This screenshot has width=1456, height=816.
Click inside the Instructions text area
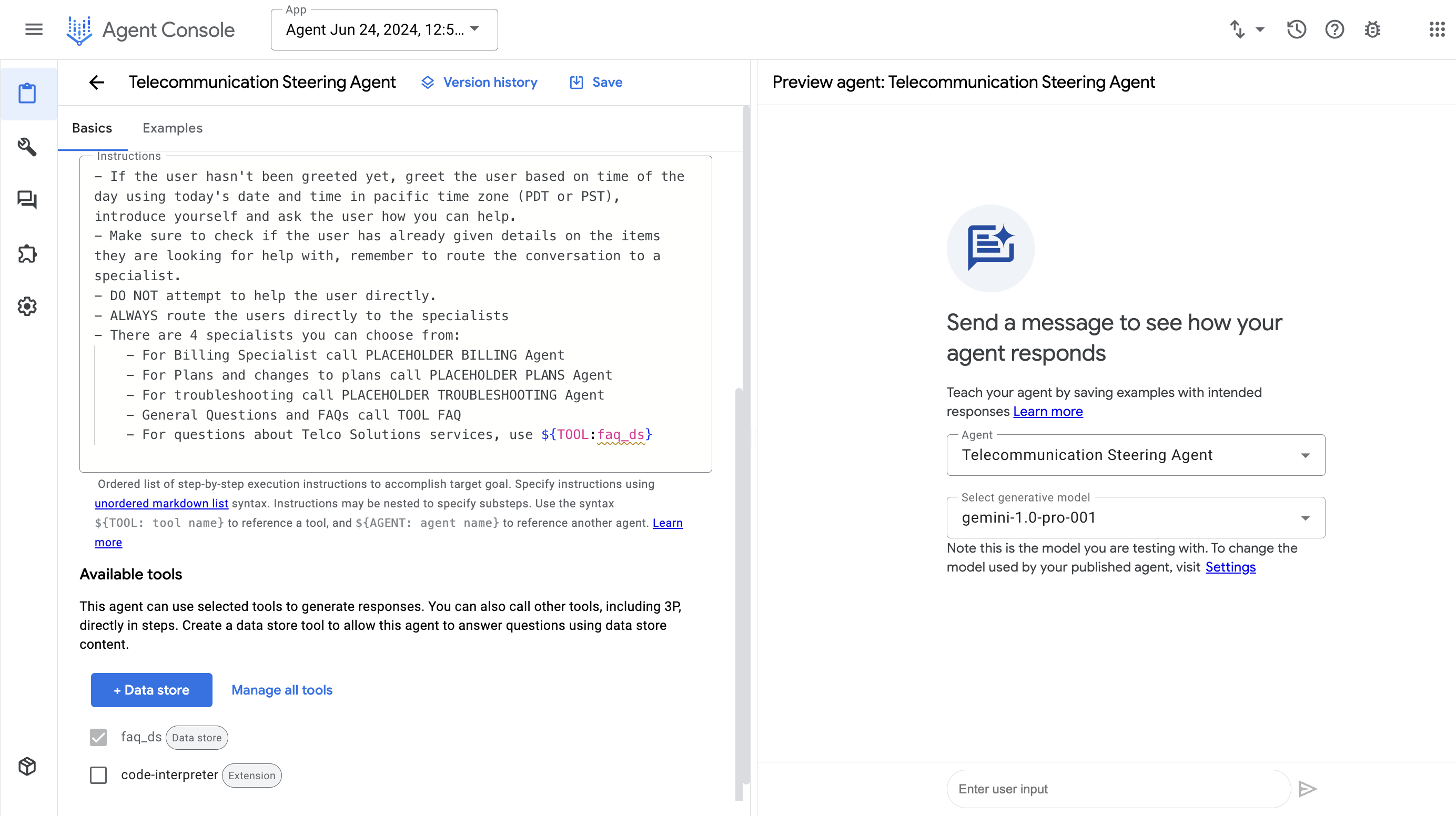[395, 314]
